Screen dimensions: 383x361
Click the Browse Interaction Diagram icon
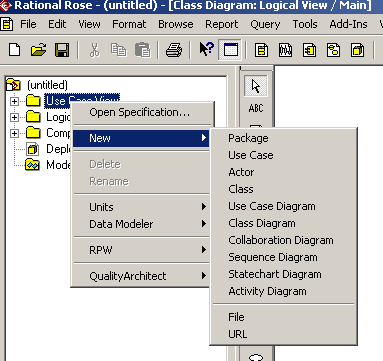click(x=285, y=50)
